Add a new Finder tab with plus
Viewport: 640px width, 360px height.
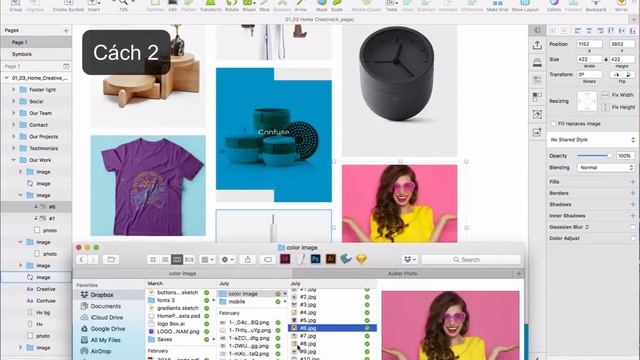[x=519, y=273]
